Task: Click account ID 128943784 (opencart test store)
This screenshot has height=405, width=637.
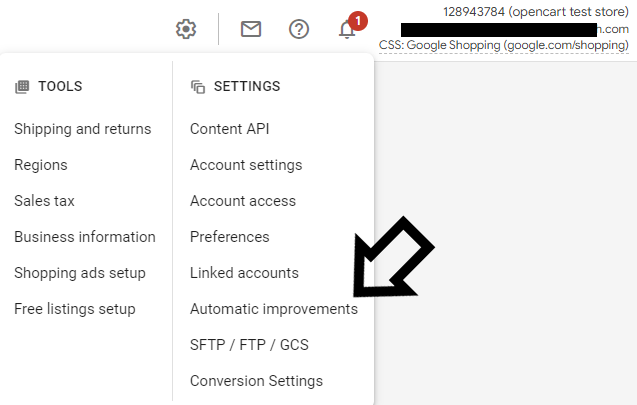Action: click(536, 12)
